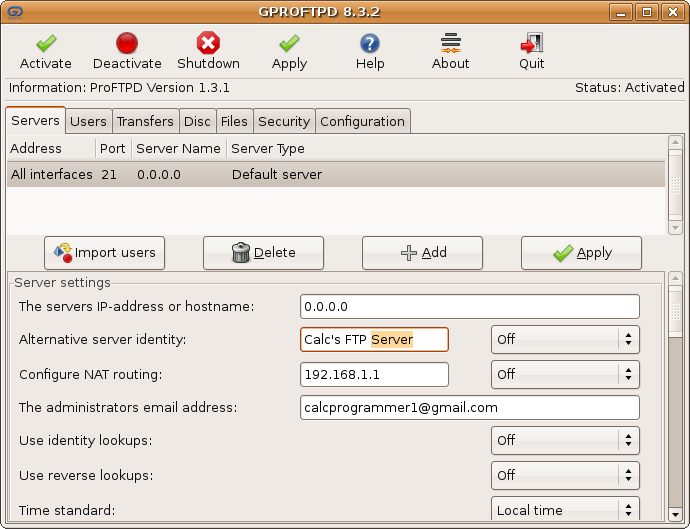Viewport: 690px width, 529px height.
Task: Click the Add server button
Action: point(422,253)
